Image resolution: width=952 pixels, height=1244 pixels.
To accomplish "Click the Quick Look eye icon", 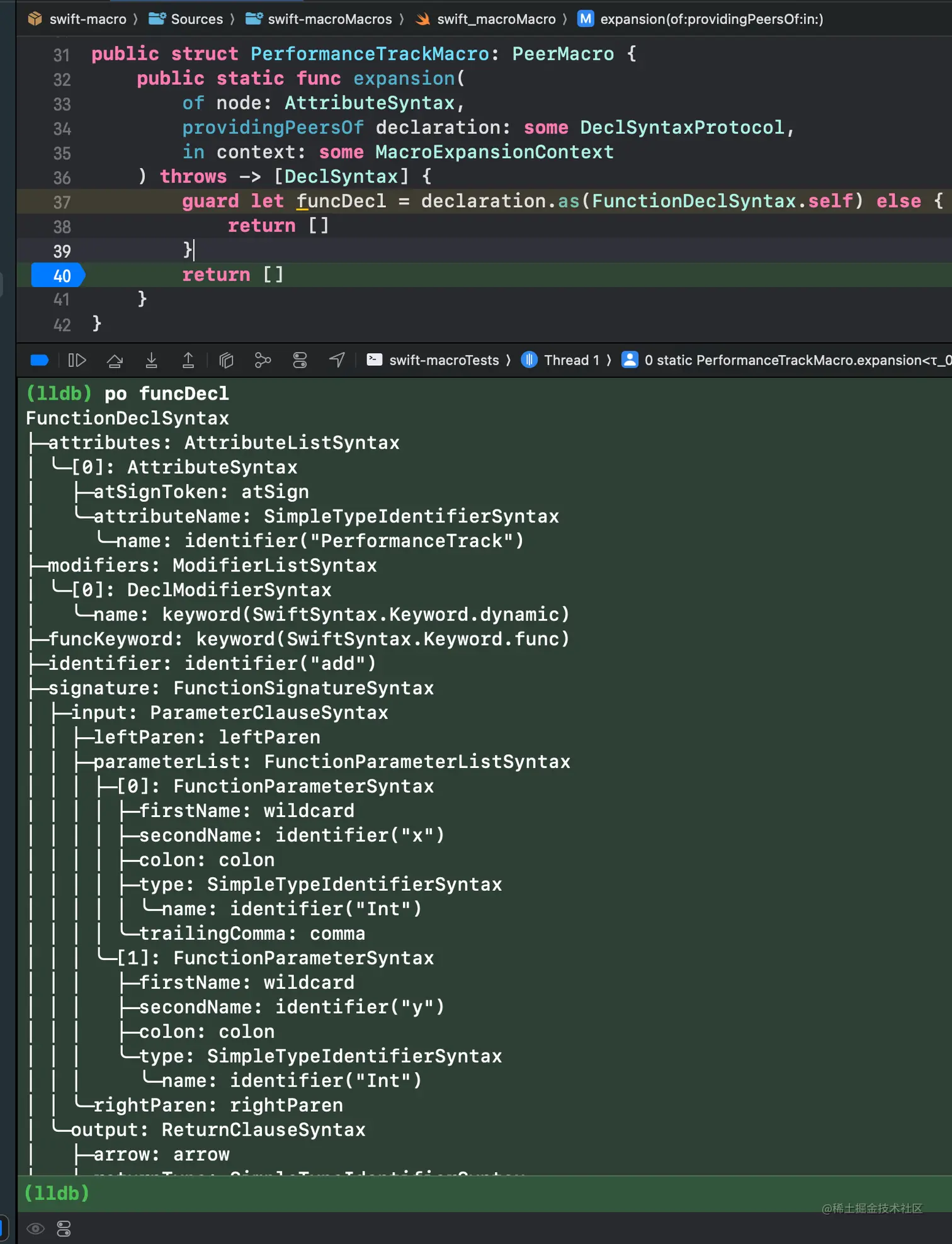I will click(x=35, y=1228).
